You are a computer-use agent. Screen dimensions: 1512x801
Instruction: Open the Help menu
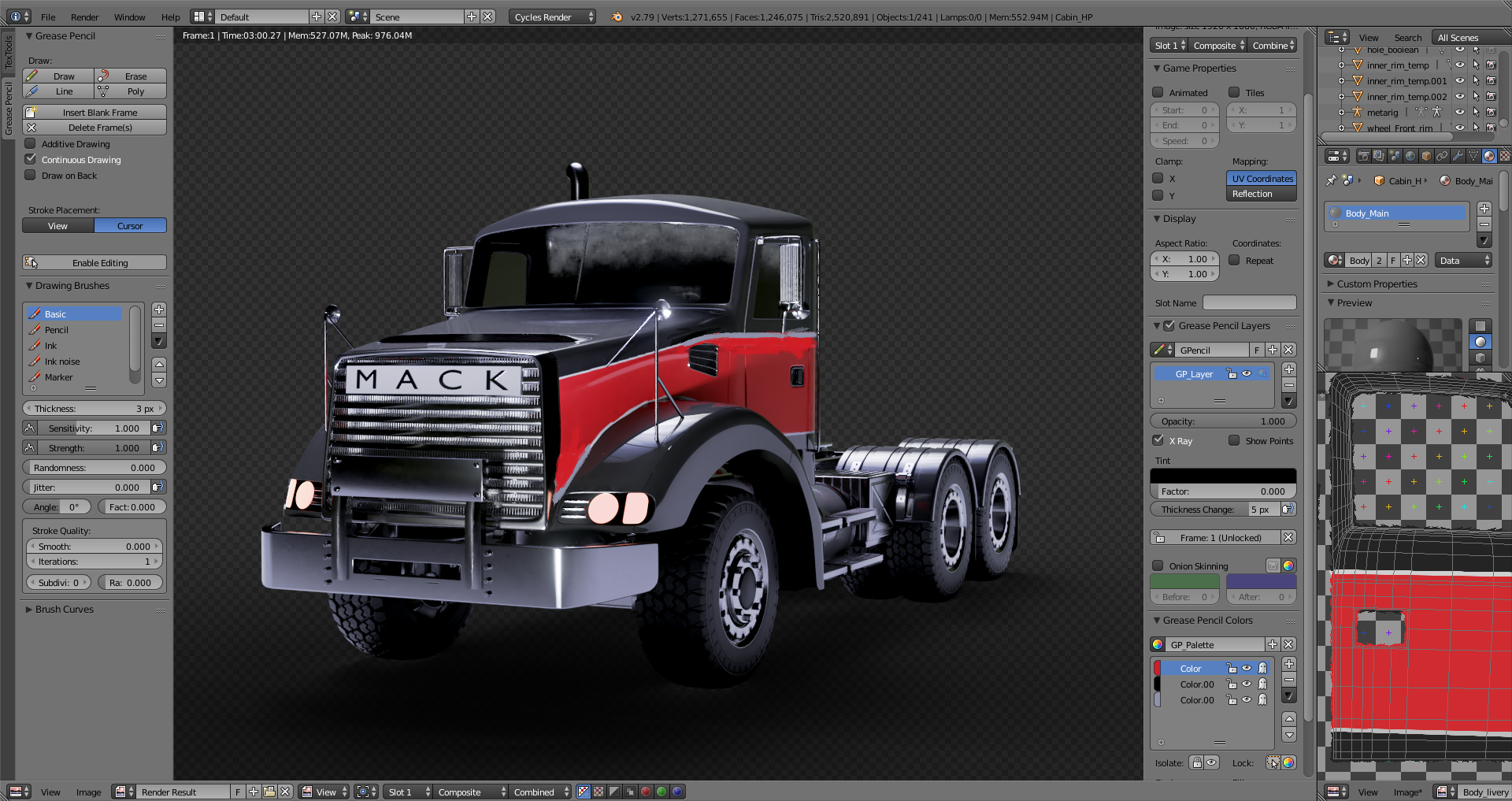click(170, 17)
